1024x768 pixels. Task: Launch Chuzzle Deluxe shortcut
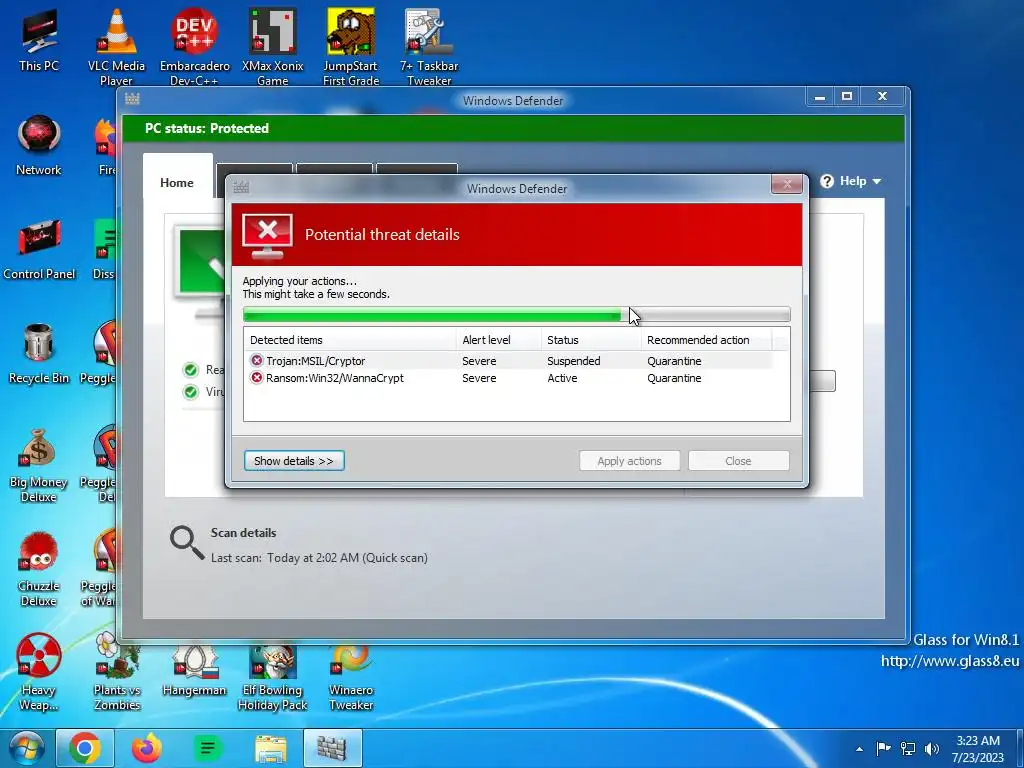[39, 569]
